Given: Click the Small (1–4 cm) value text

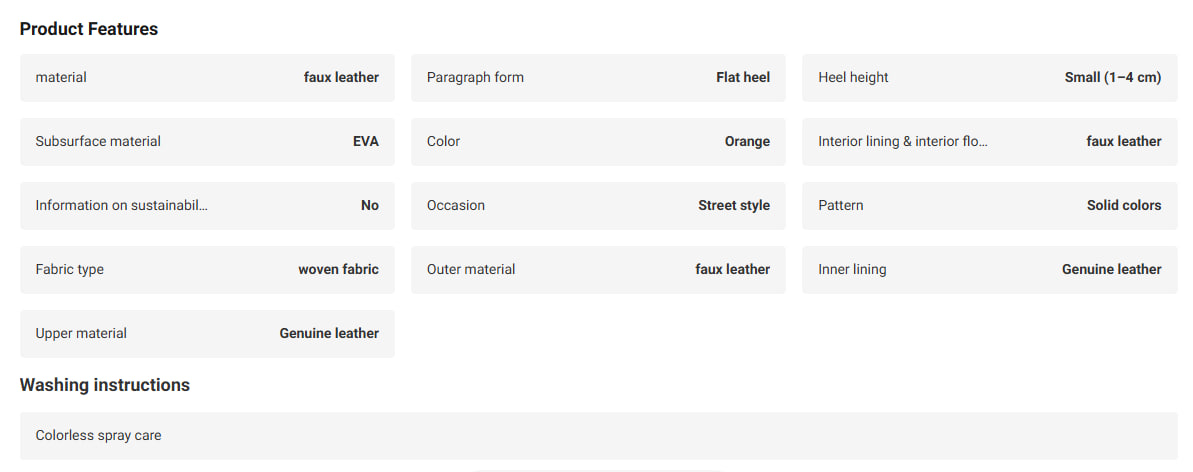Looking at the screenshot, I should point(1113,78).
